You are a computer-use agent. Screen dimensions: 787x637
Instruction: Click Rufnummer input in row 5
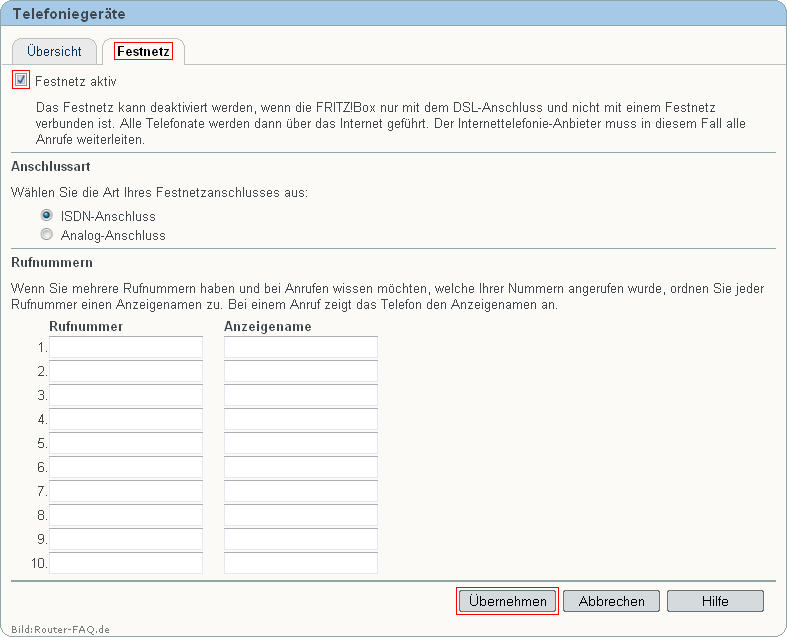point(126,443)
